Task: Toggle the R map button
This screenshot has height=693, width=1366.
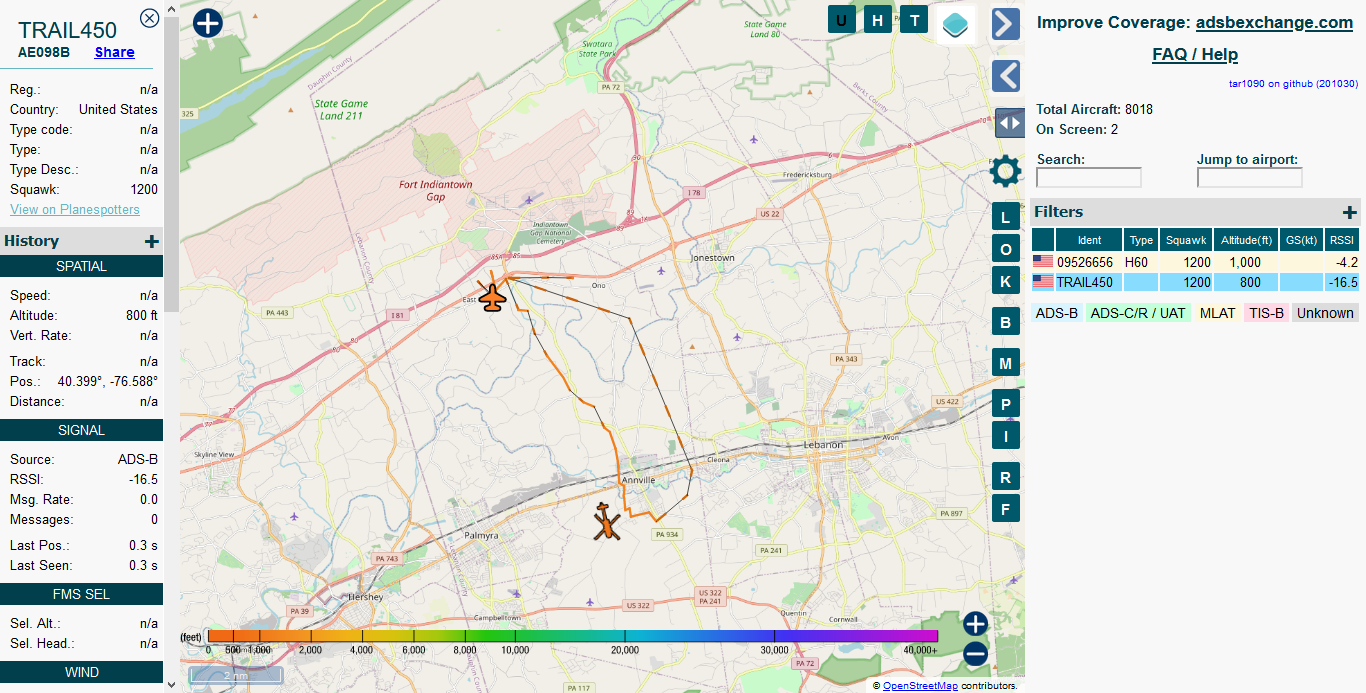Action: (x=1006, y=477)
